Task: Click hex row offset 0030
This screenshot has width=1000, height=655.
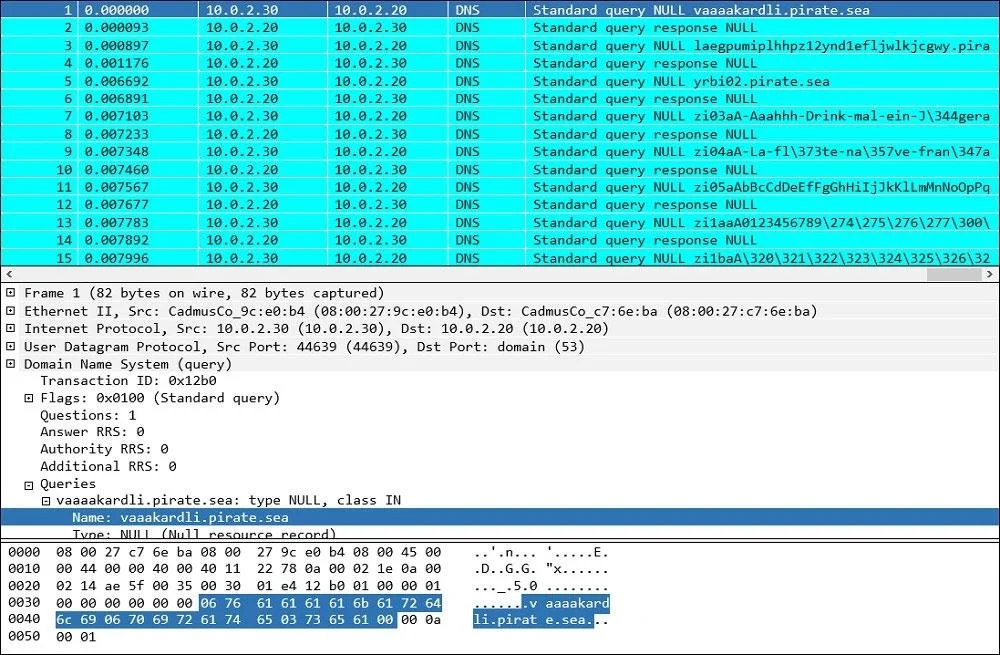Action: coord(24,603)
